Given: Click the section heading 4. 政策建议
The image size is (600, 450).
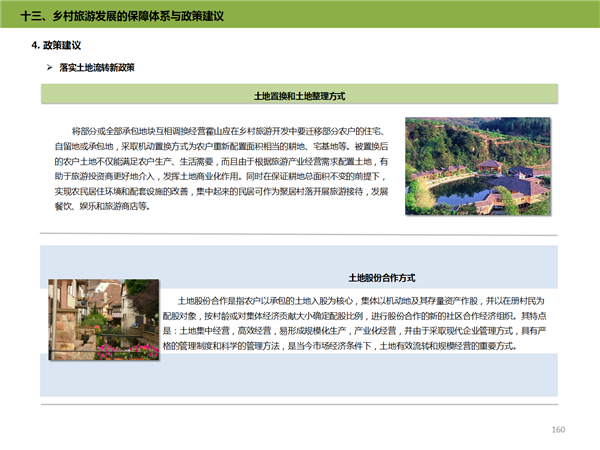Looking at the screenshot, I should (x=57, y=47).
